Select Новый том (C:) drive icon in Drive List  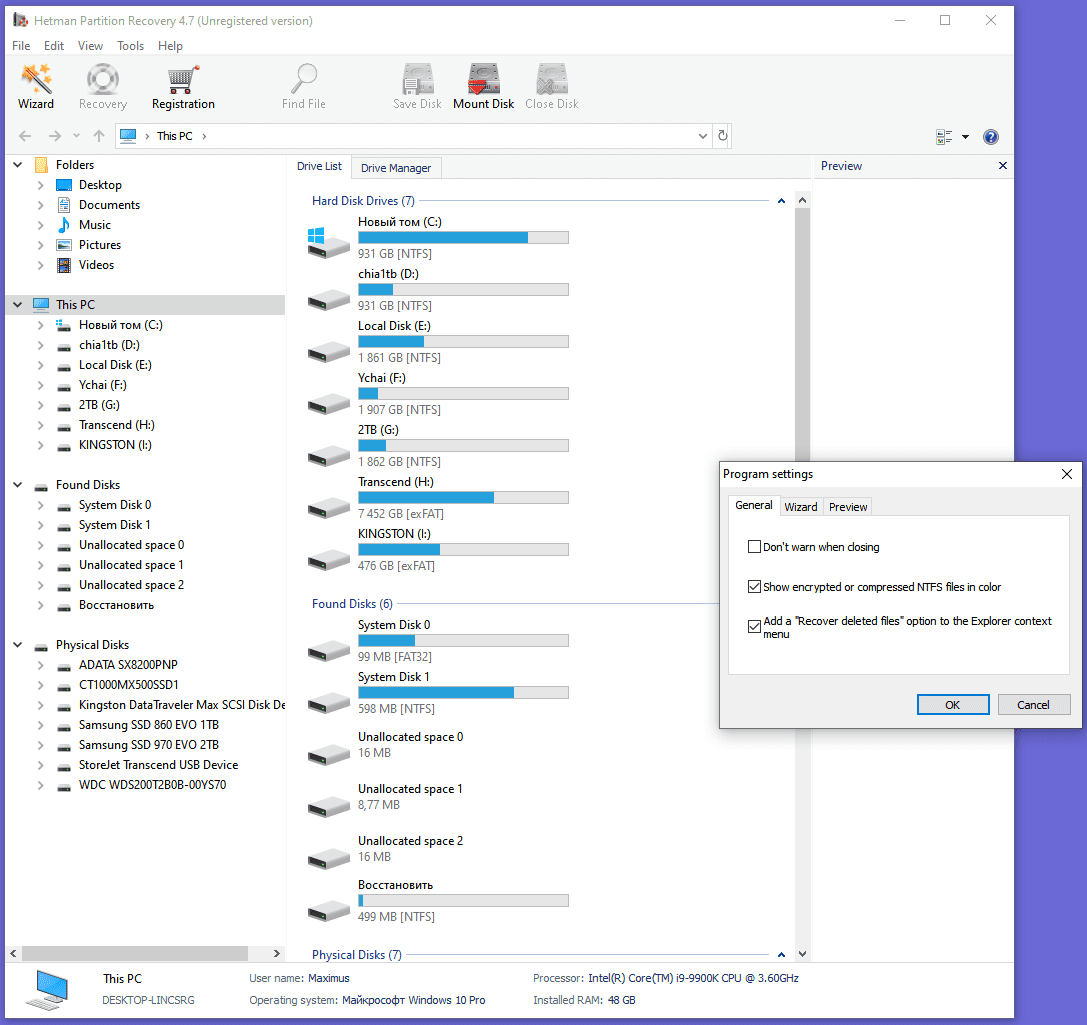click(328, 242)
